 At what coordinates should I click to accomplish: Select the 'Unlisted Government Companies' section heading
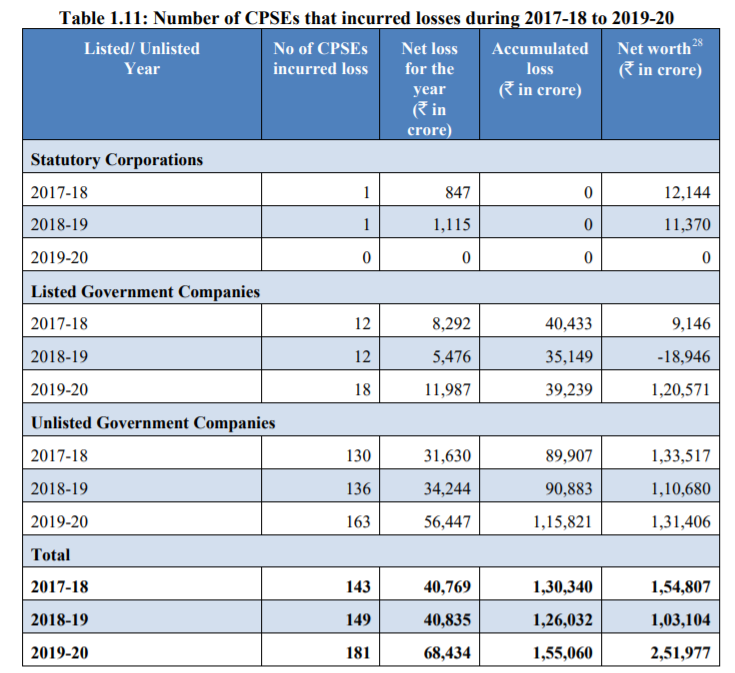(x=153, y=422)
